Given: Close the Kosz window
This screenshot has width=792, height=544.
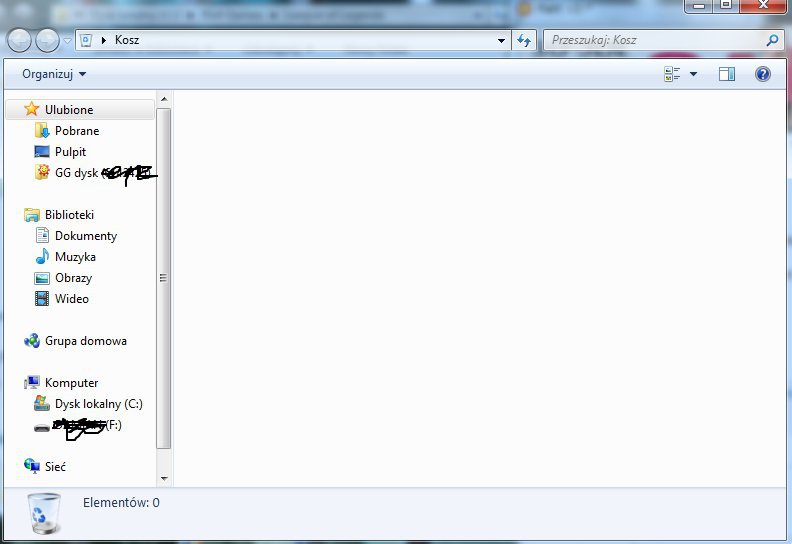Looking at the screenshot, I should pyautogui.click(x=763, y=6).
